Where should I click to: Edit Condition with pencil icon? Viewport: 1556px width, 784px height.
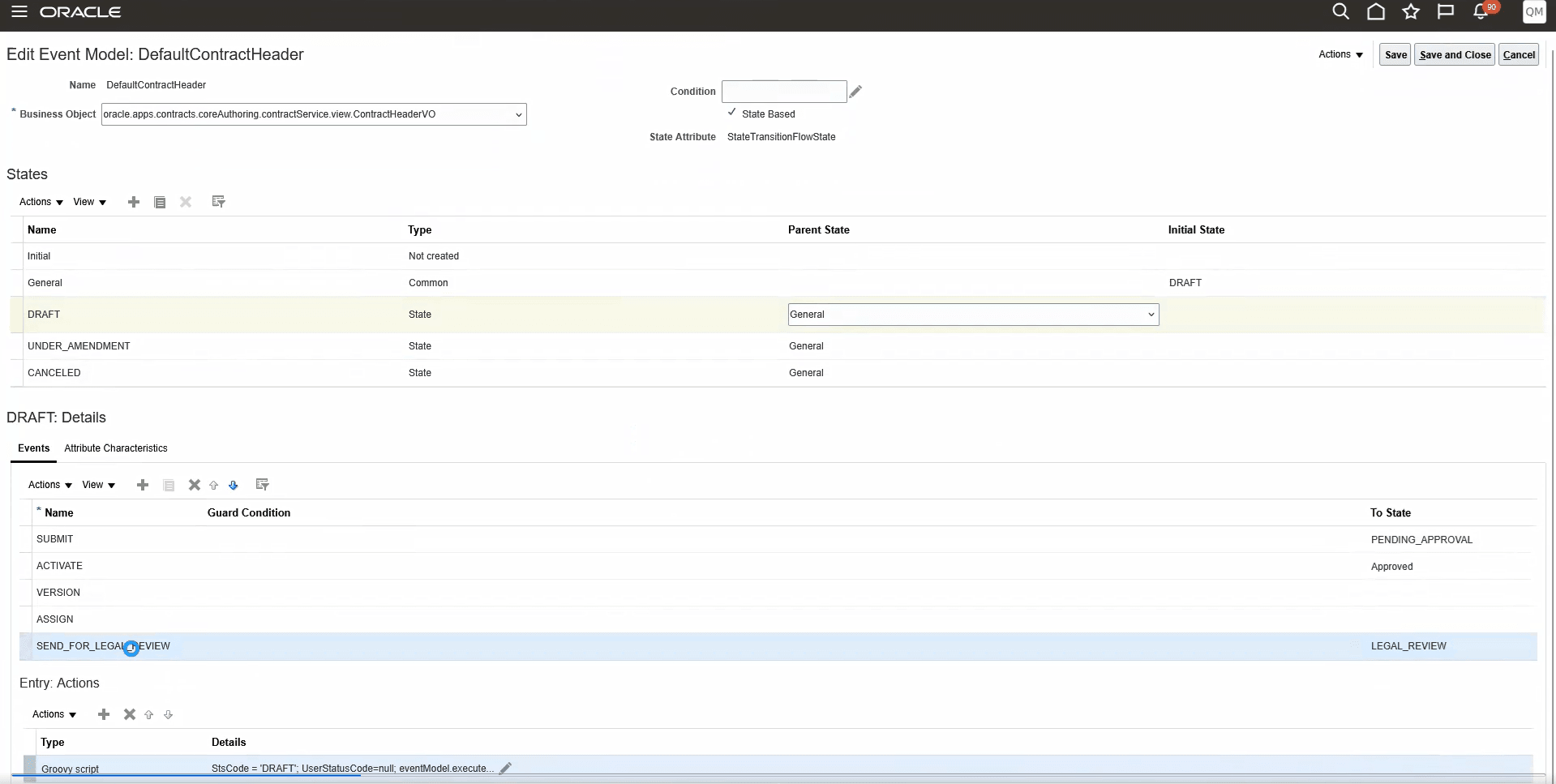855,92
